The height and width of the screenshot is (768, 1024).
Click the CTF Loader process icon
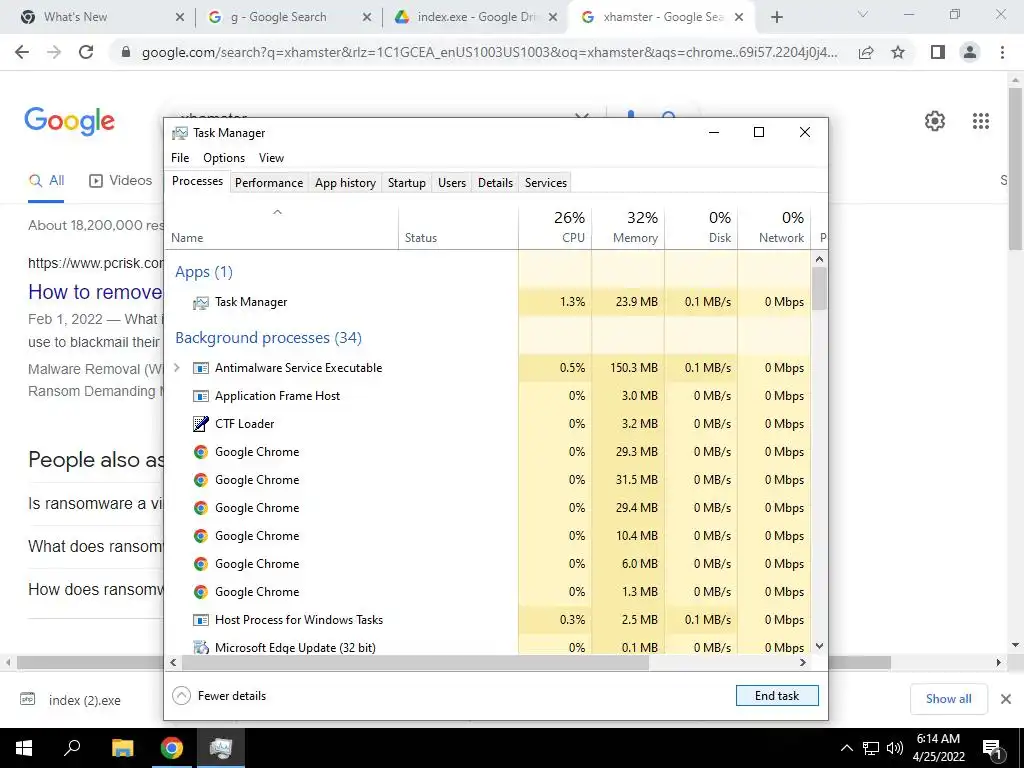pos(200,424)
